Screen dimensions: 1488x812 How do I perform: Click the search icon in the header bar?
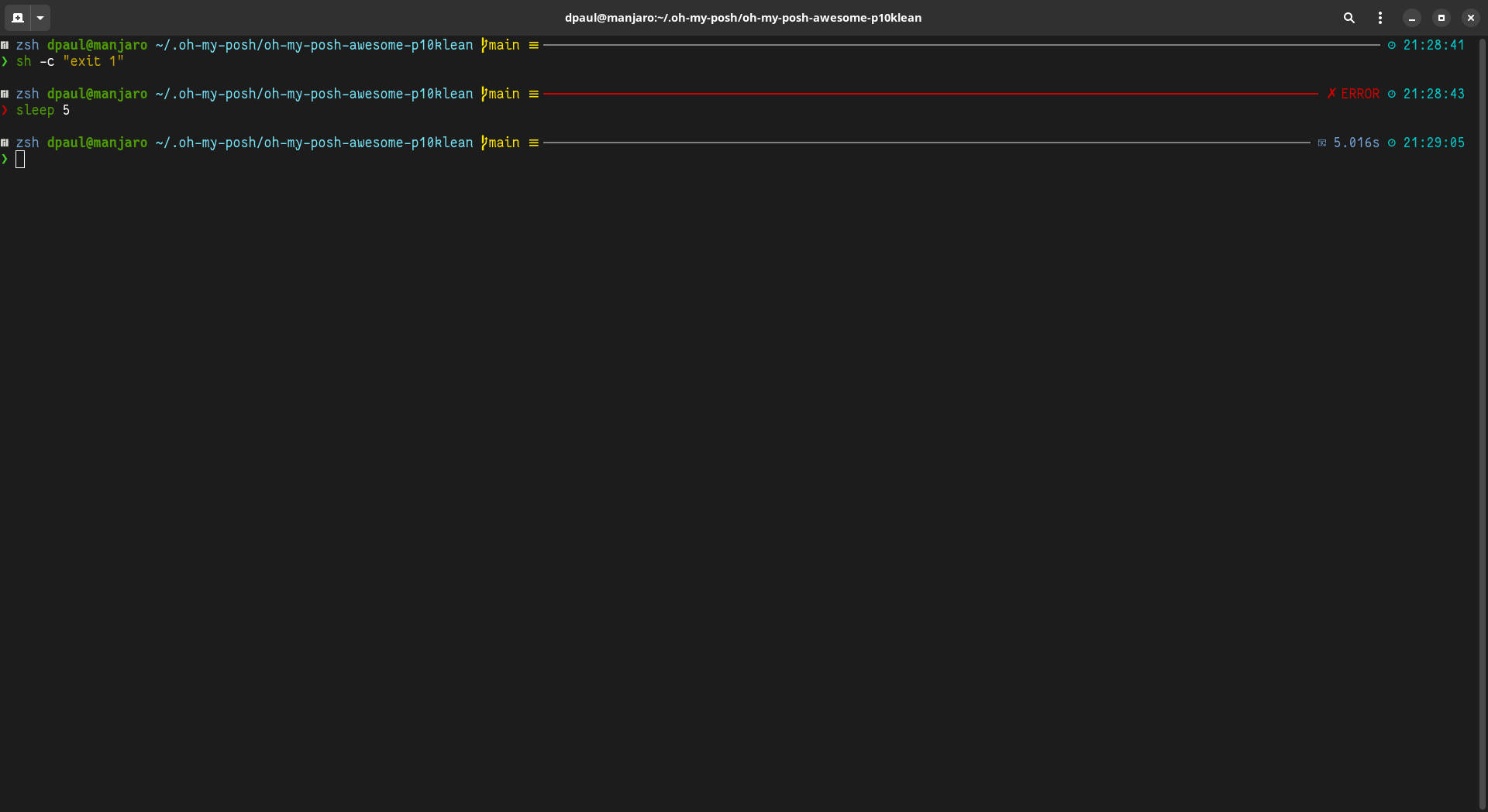(x=1349, y=18)
